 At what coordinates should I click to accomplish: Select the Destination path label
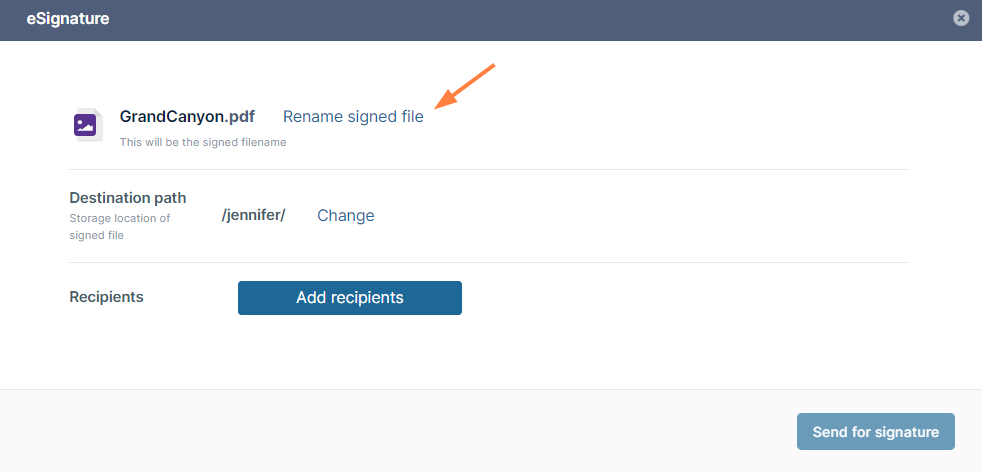128,198
